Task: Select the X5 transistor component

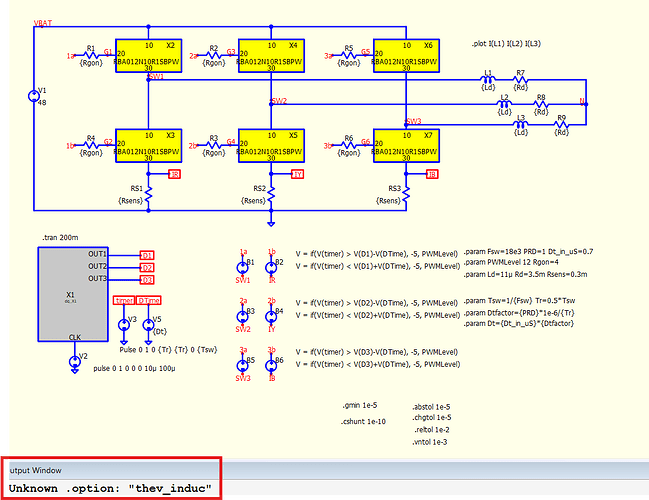Action: coord(272,146)
